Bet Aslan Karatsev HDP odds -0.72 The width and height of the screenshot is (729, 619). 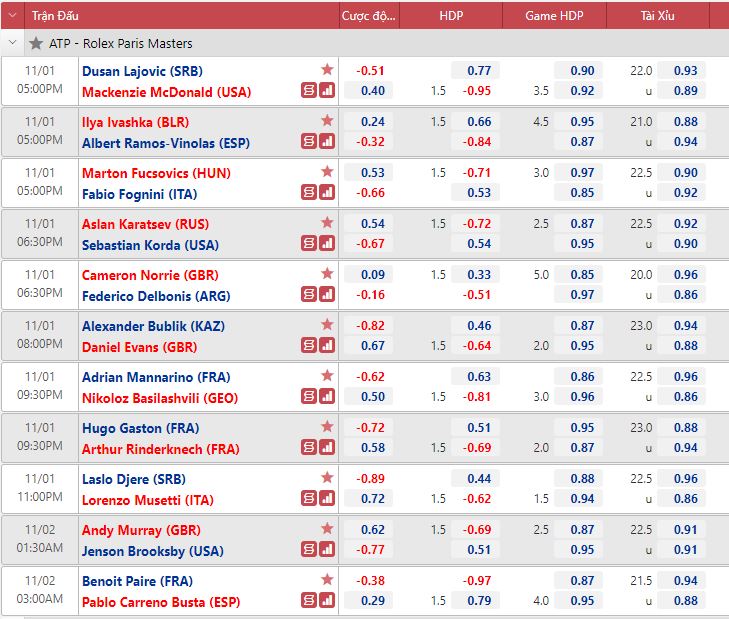475,224
